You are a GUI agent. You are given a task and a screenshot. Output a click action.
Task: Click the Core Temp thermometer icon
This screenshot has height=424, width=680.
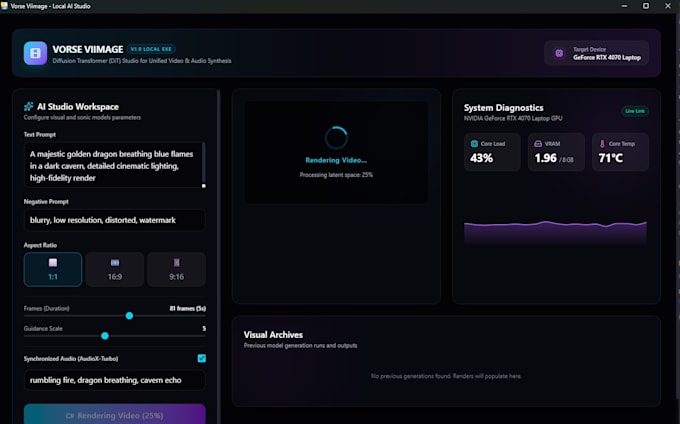(x=602, y=144)
